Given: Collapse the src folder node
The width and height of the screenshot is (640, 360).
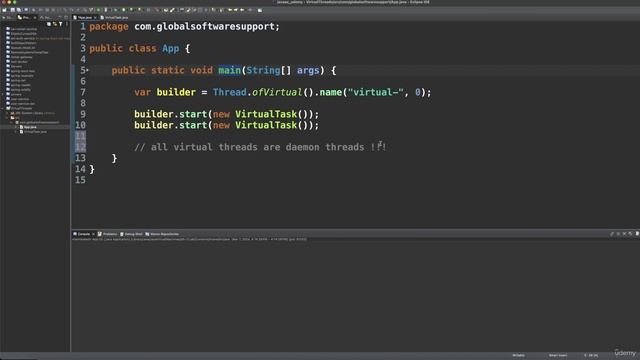Looking at the screenshot, I should 7,118.
